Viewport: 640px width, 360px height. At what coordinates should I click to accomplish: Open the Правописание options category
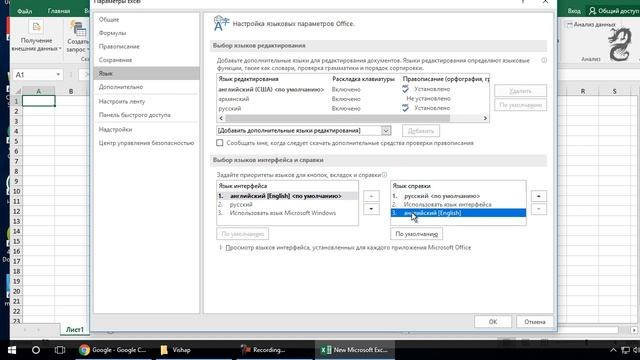click(x=119, y=47)
